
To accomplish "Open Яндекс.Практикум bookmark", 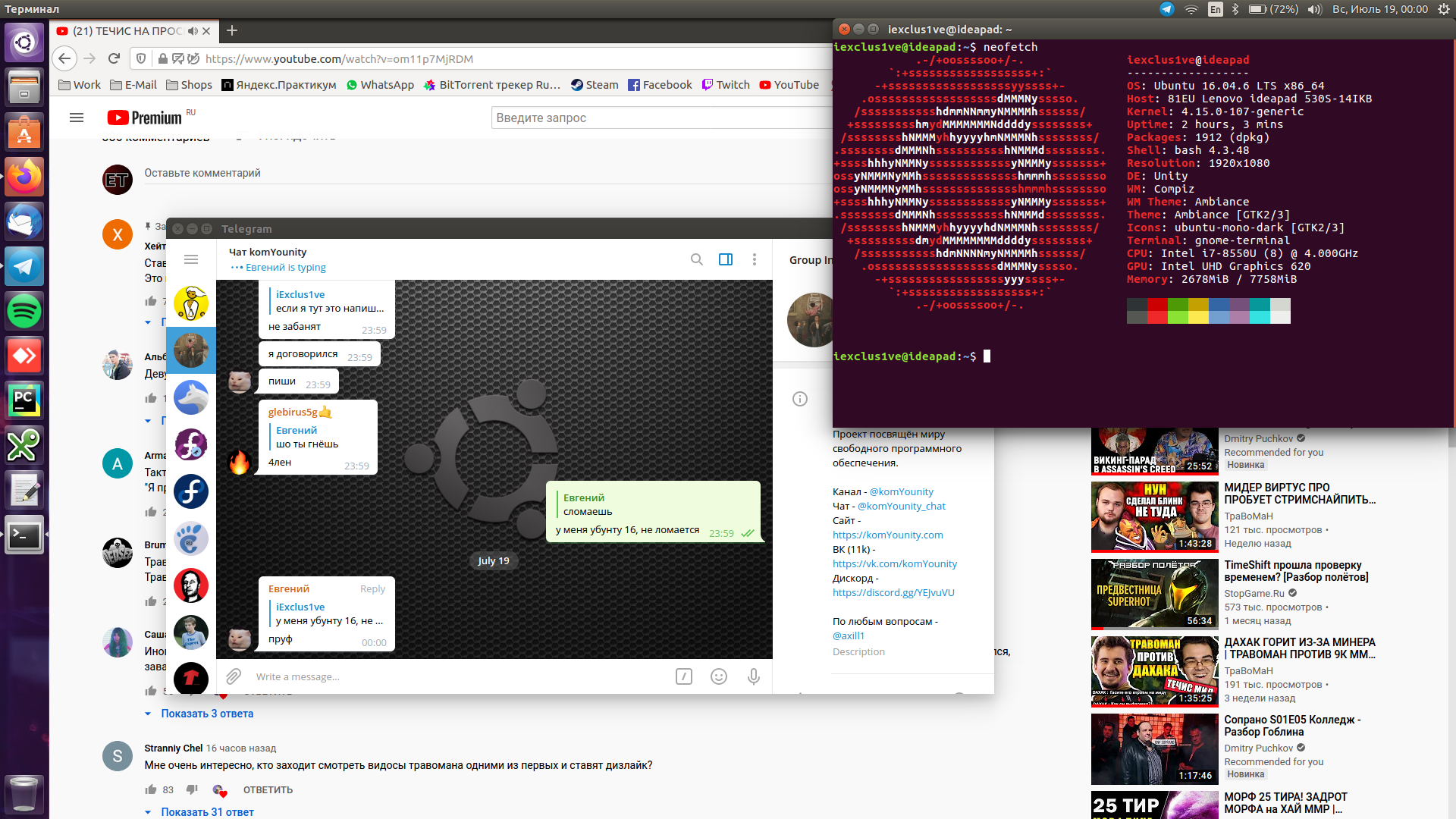I will click(279, 85).
